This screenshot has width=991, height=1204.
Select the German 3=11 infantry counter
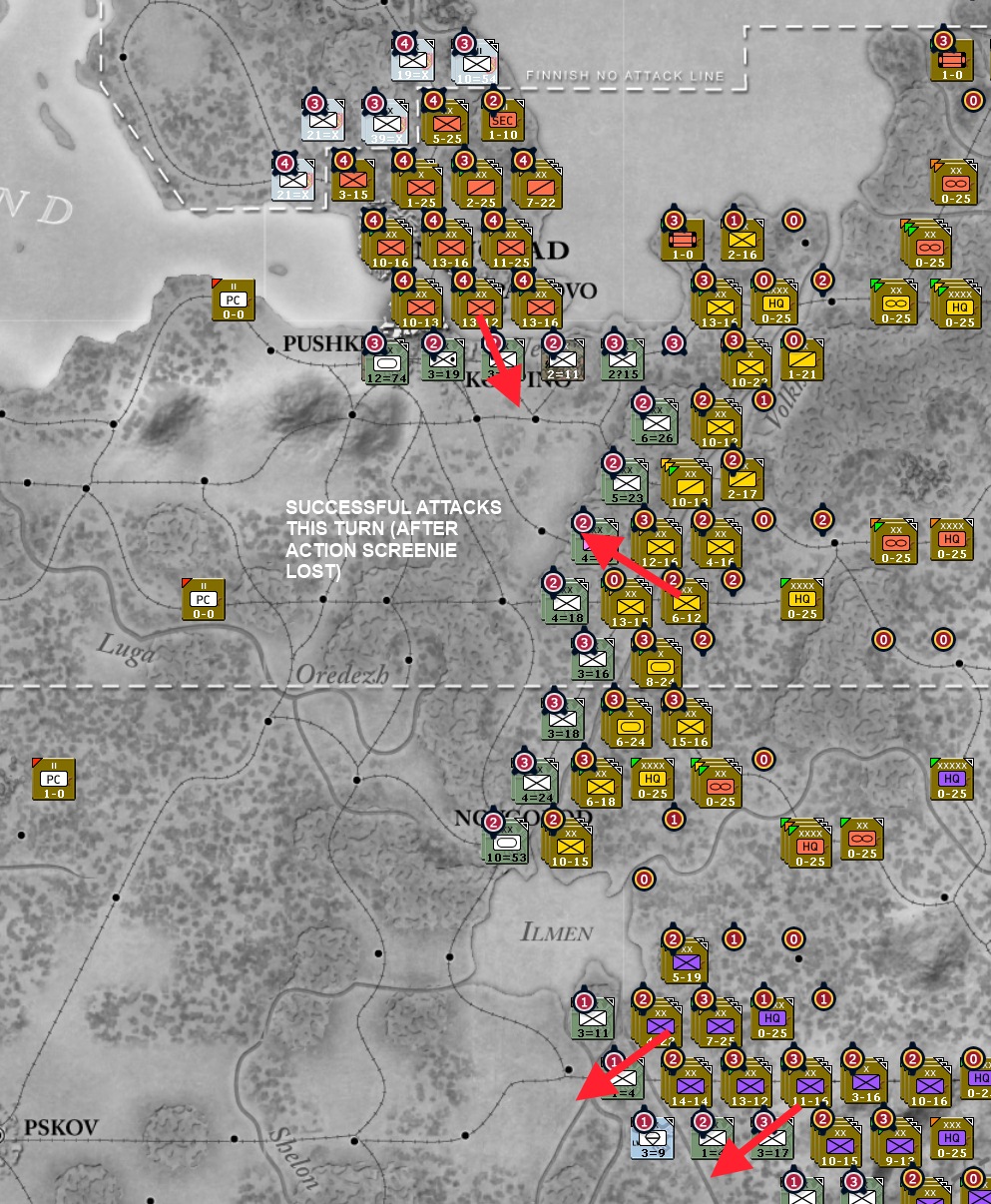[x=593, y=1020]
